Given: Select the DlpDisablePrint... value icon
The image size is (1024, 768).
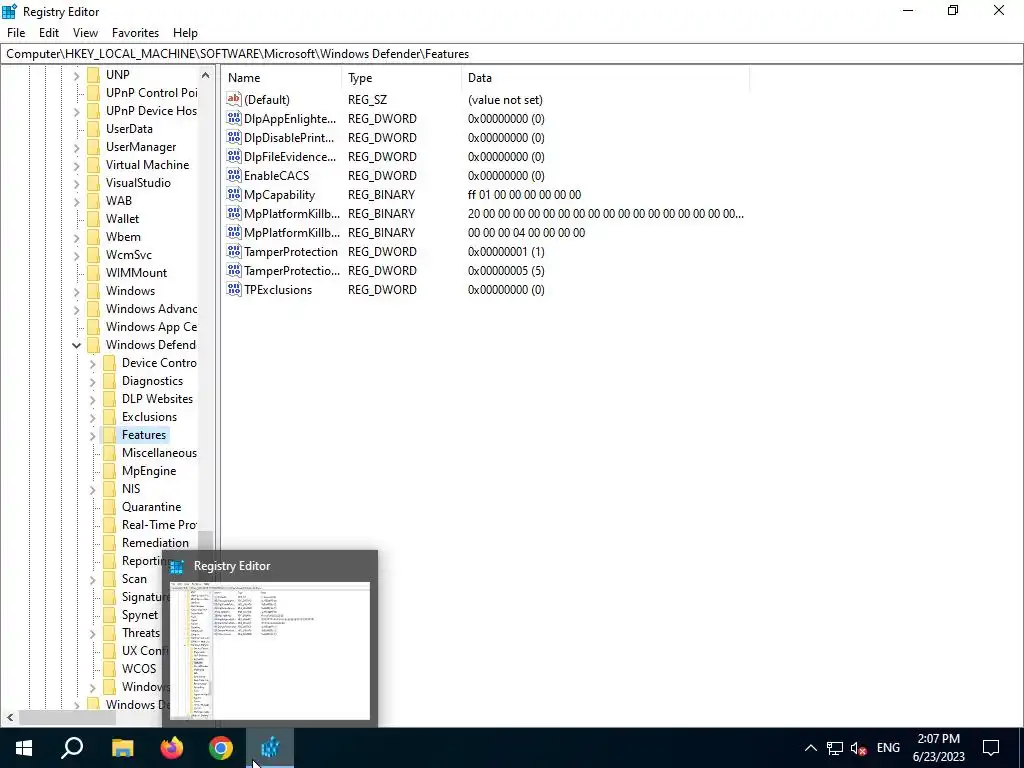Looking at the screenshot, I should pos(234,137).
